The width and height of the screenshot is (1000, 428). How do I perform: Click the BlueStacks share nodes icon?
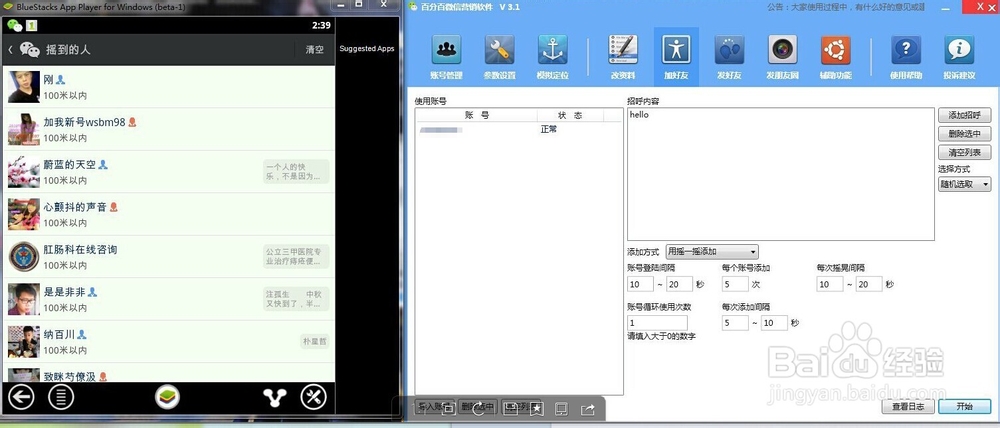[275, 397]
